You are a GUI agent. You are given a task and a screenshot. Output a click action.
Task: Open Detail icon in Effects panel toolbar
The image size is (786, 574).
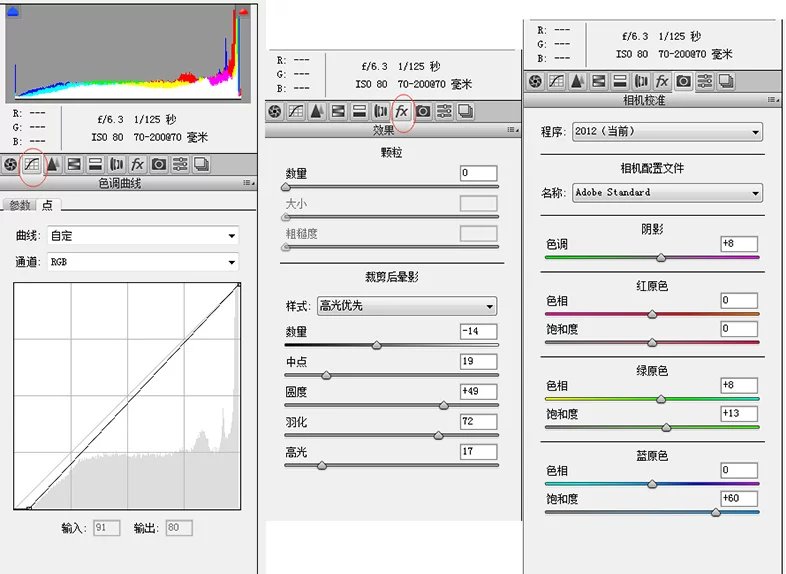pyautogui.click(x=317, y=111)
